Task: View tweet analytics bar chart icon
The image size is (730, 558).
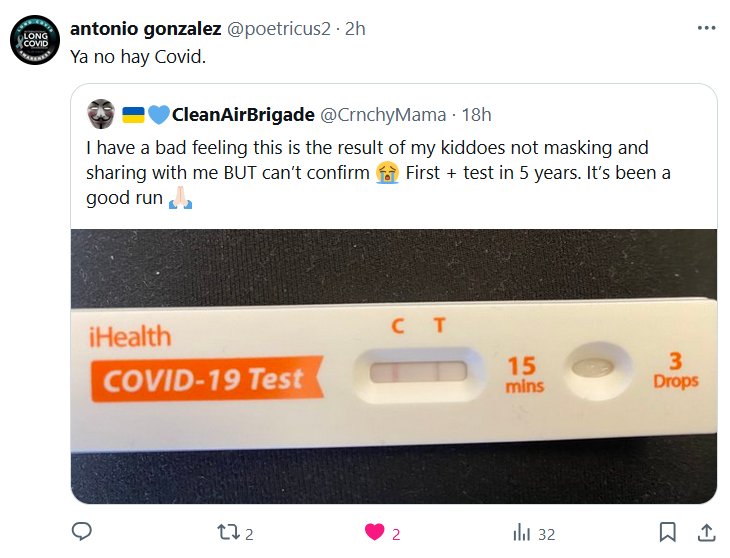Action: pos(520,532)
